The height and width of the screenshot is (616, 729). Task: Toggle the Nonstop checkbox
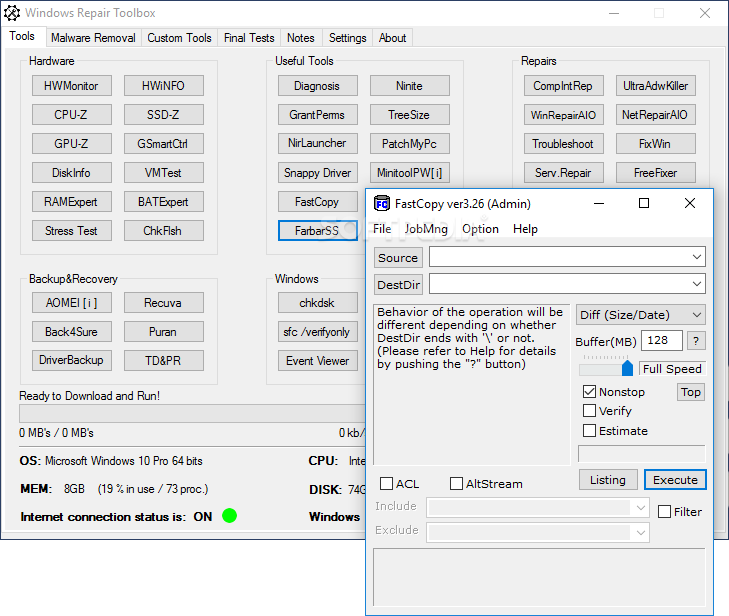[589, 391]
